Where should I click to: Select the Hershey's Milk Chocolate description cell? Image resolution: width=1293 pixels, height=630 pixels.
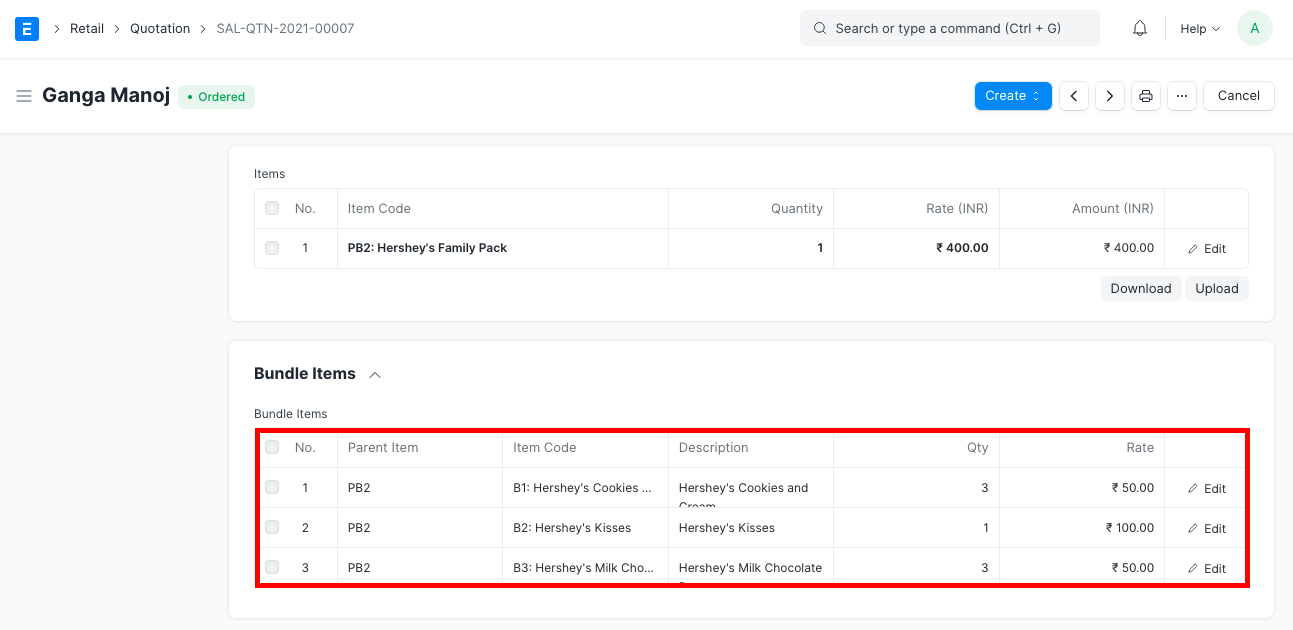[x=751, y=568]
